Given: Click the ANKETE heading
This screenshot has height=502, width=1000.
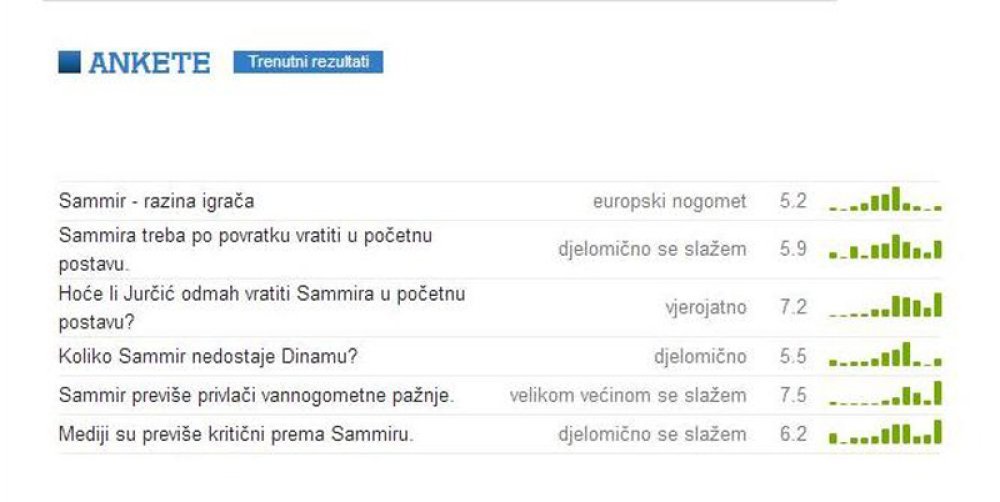Looking at the screenshot, I should 149,63.
